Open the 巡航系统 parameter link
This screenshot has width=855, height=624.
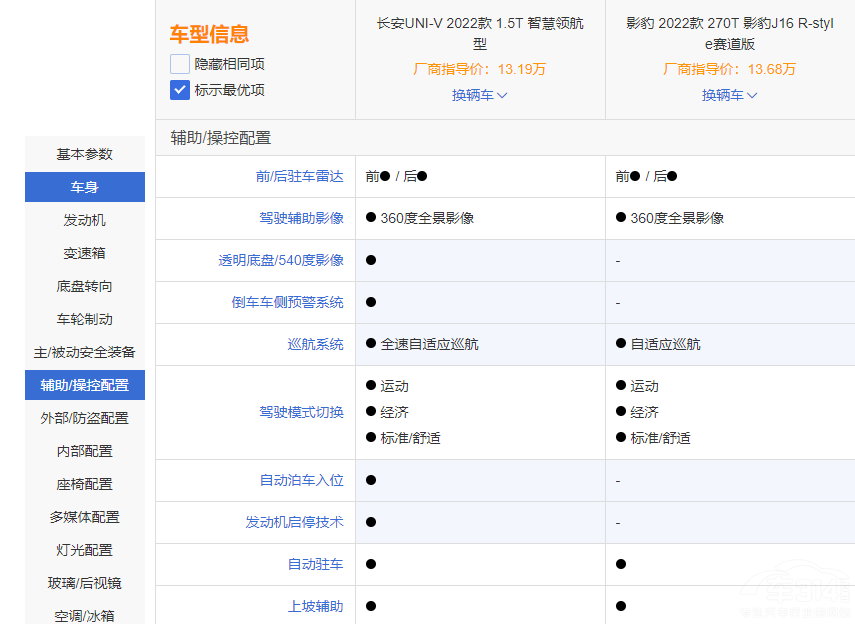[315, 344]
